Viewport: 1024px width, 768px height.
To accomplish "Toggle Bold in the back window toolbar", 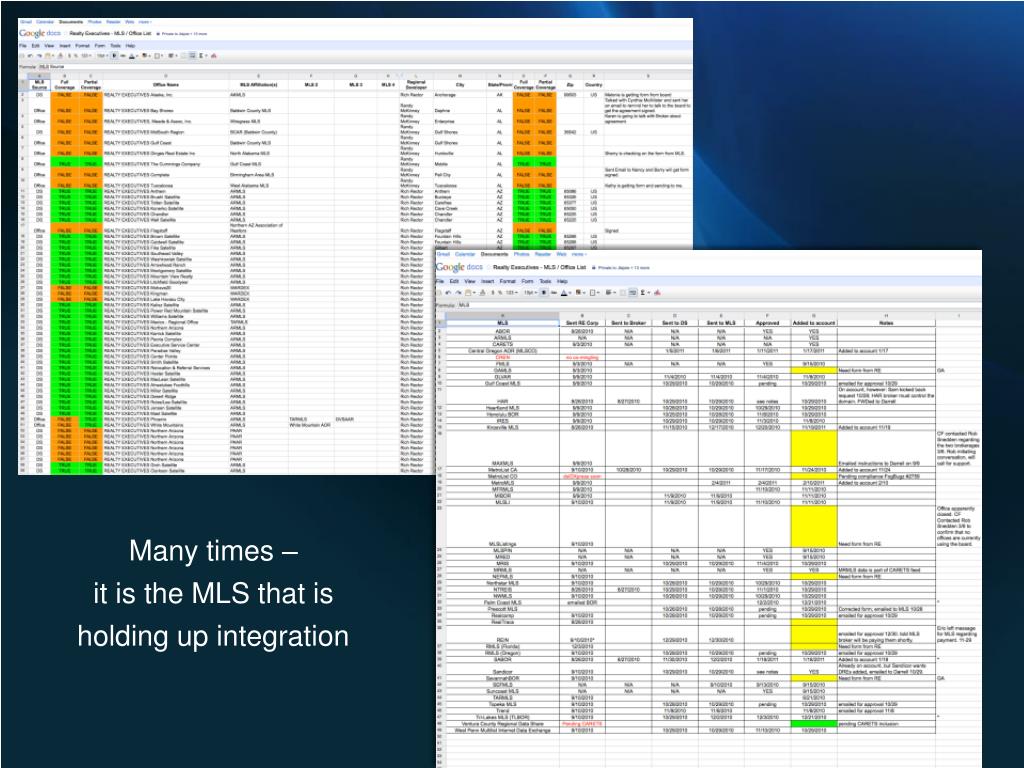I will (114, 56).
